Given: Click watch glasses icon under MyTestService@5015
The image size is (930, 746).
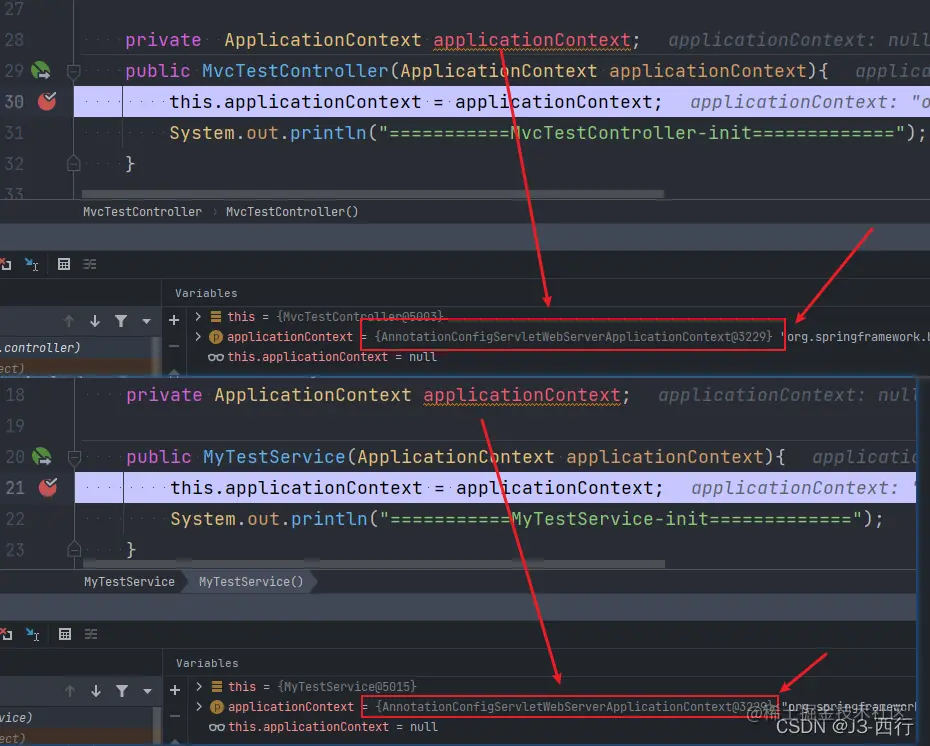Looking at the screenshot, I should click(217, 727).
